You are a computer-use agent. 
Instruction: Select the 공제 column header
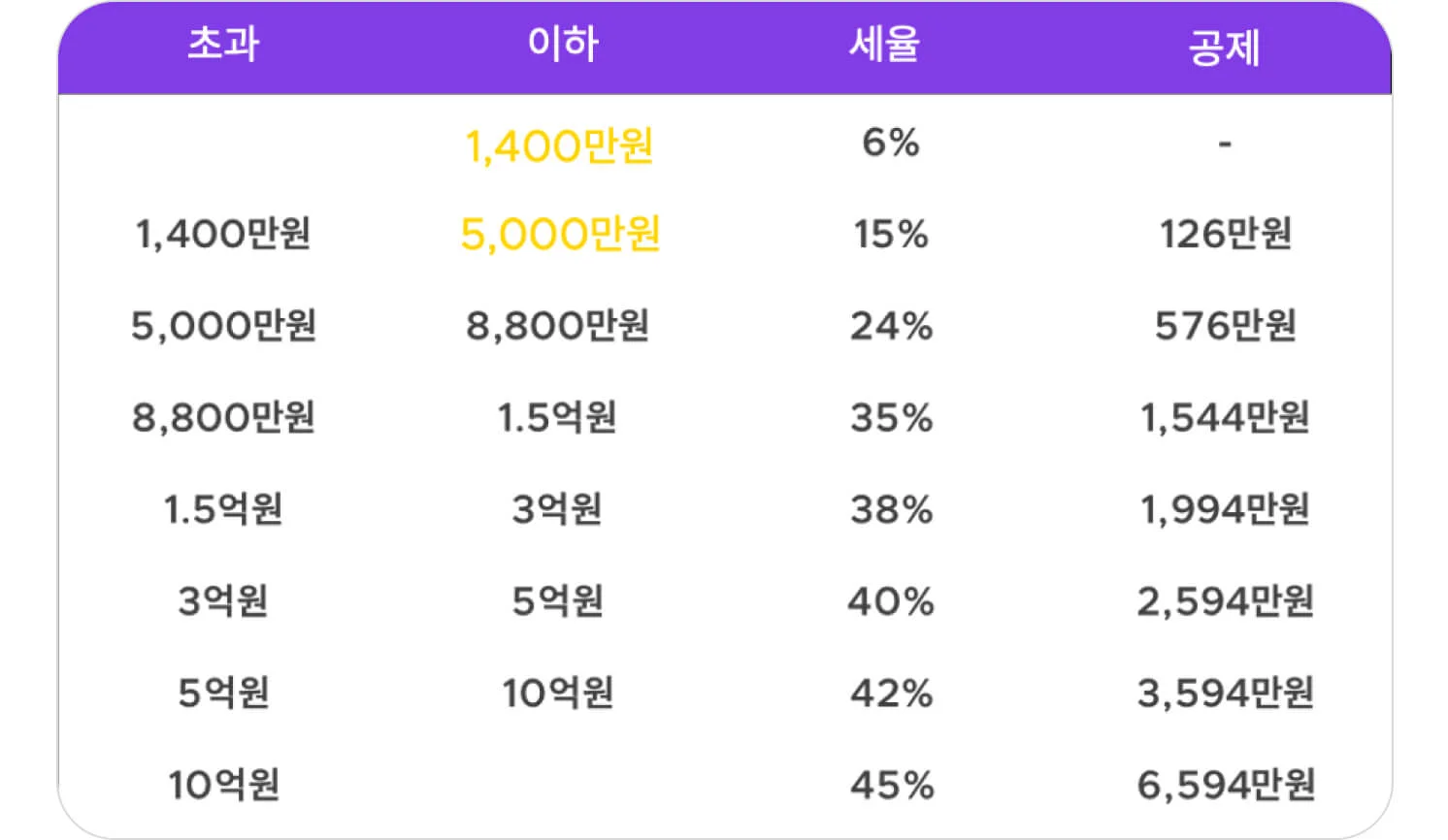point(1225,48)
